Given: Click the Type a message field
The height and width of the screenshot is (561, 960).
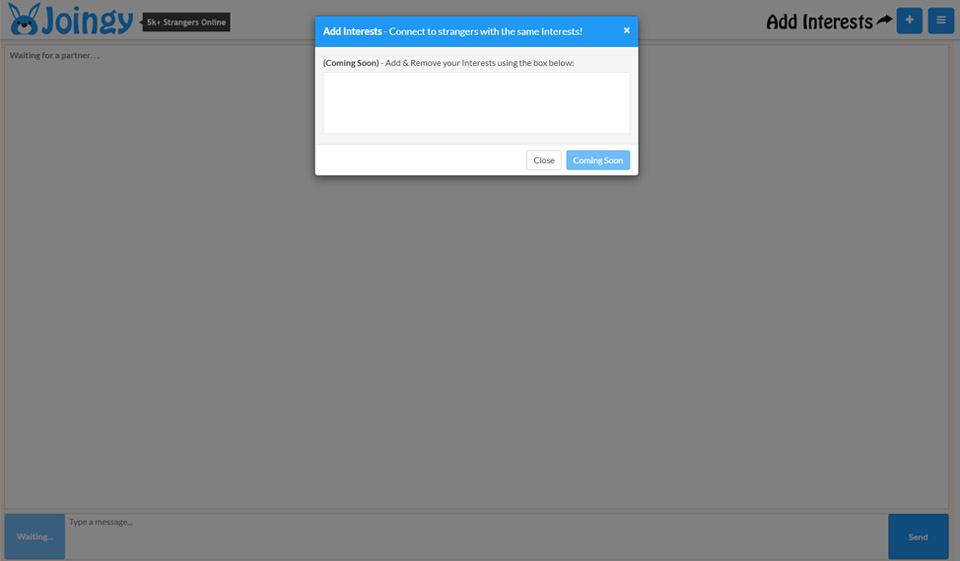Looking at the screenshot, I should 476,536.
